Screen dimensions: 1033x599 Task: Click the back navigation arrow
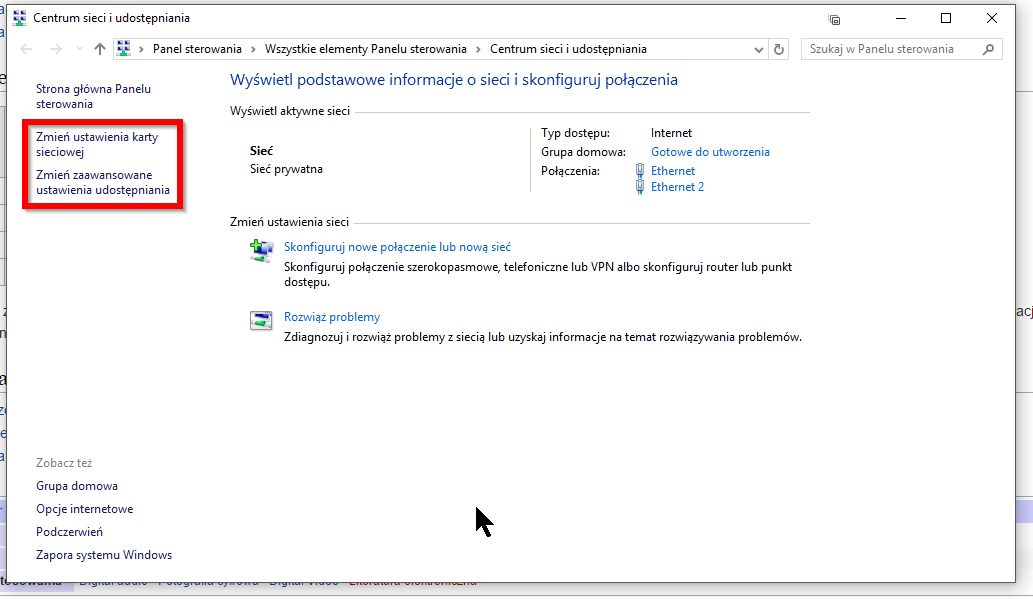pyautogui.click(x=27, y=49)
